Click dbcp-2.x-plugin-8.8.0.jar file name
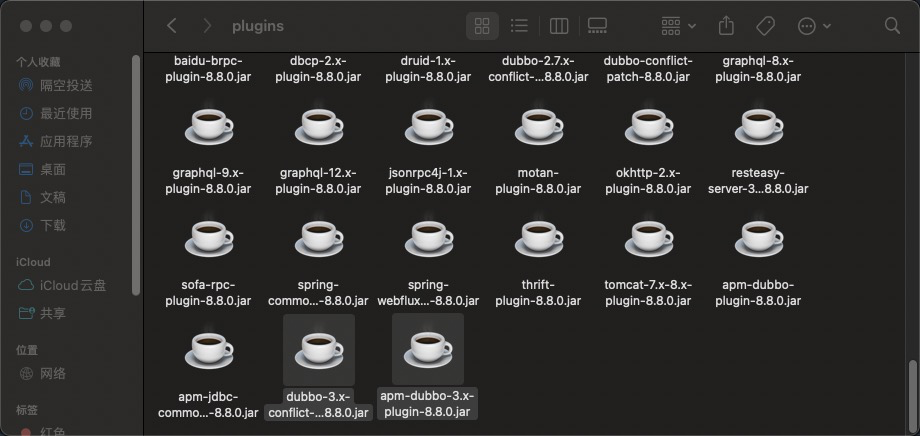 point(319,69)
